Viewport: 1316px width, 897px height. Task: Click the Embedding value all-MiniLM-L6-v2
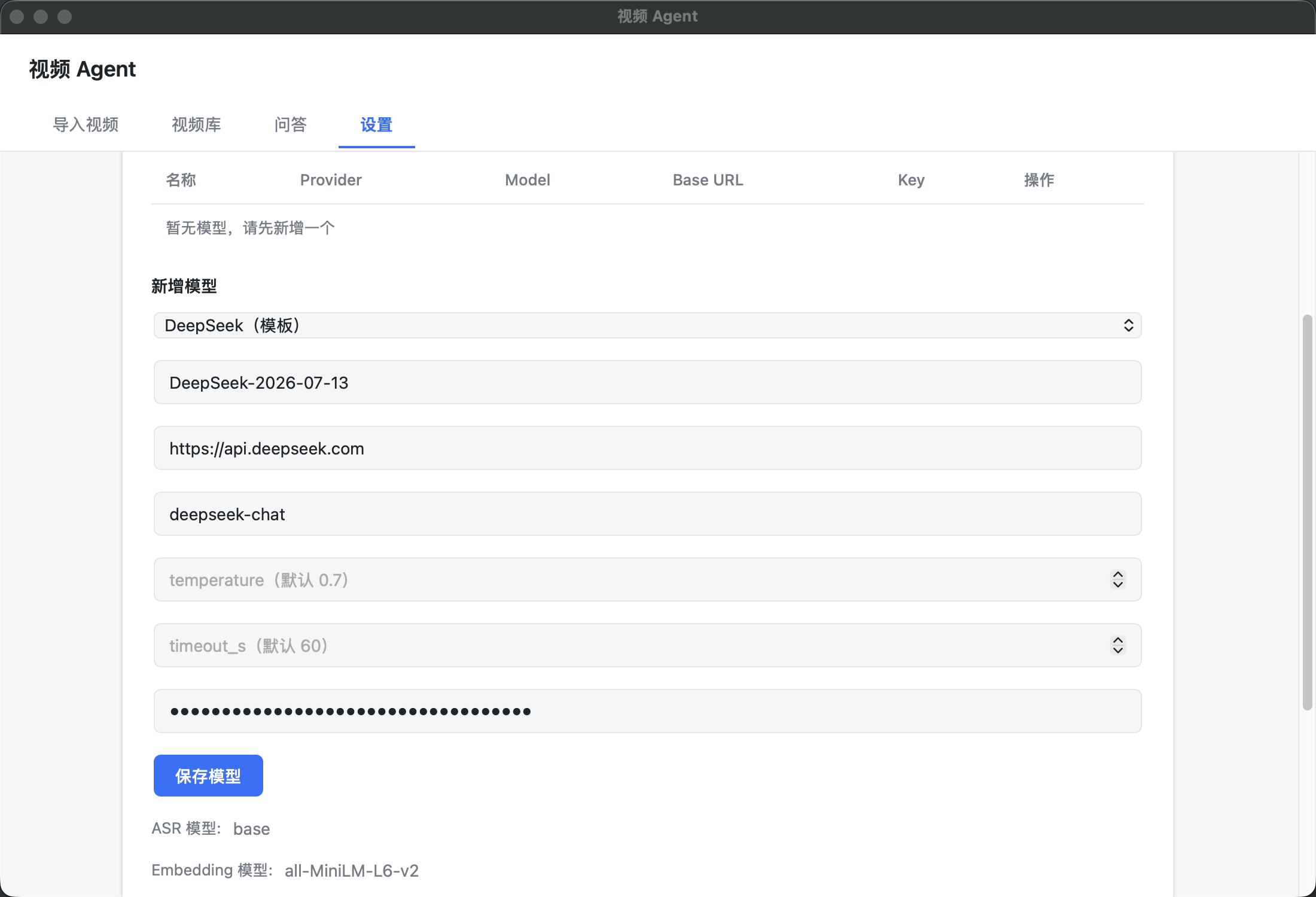(x=352, y=871)
